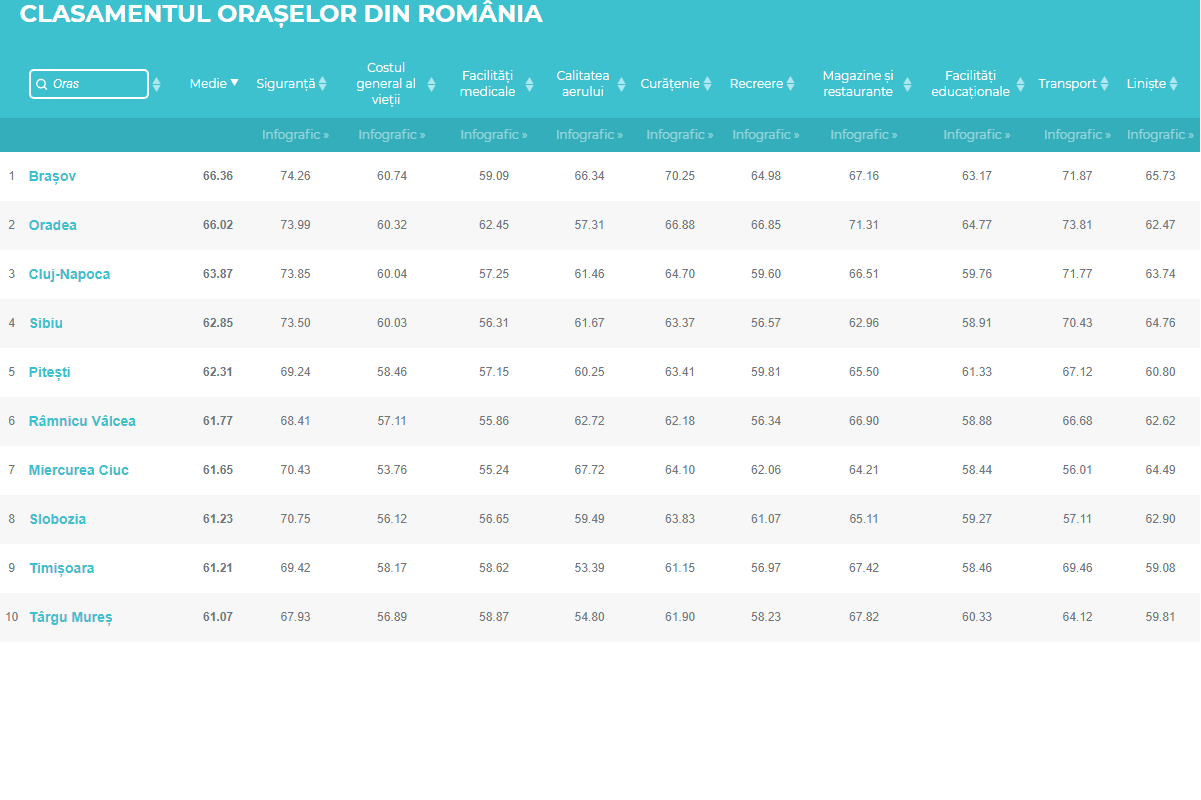Select Râmnicu Vâlcea average 61.77
The height and width of the screenshot is (800, 1201).
pyautogui.click(x=218, y=421)
